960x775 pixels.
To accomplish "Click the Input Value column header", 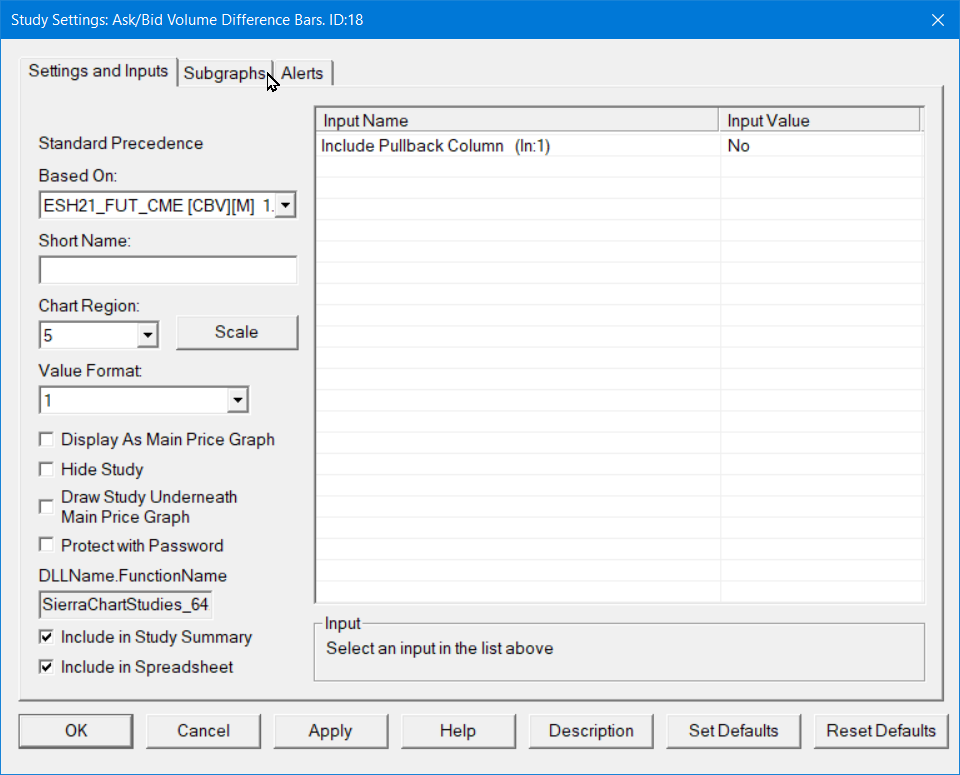I will tap(819, 121).
